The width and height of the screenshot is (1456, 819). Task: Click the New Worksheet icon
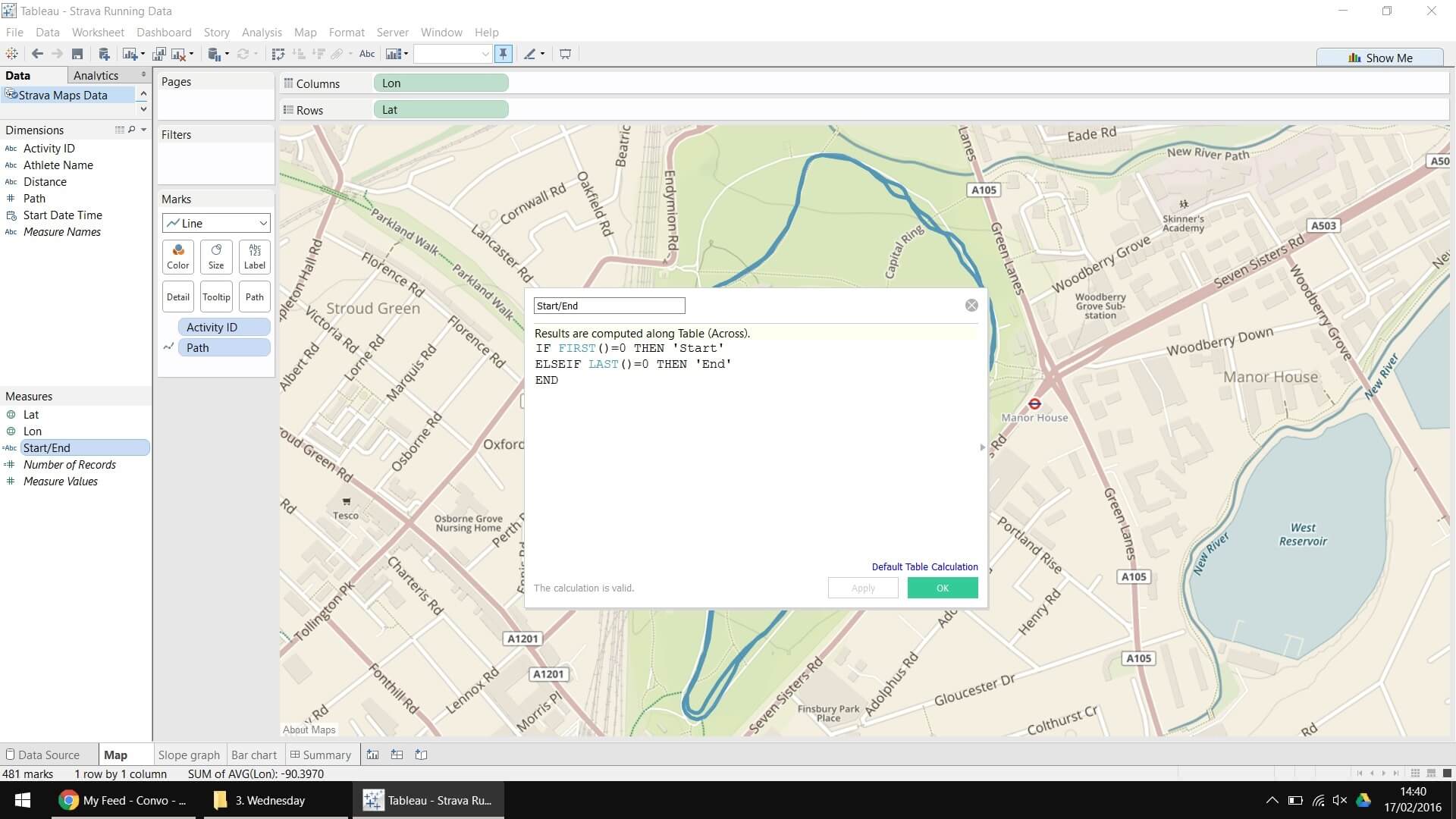pos(130,54)
